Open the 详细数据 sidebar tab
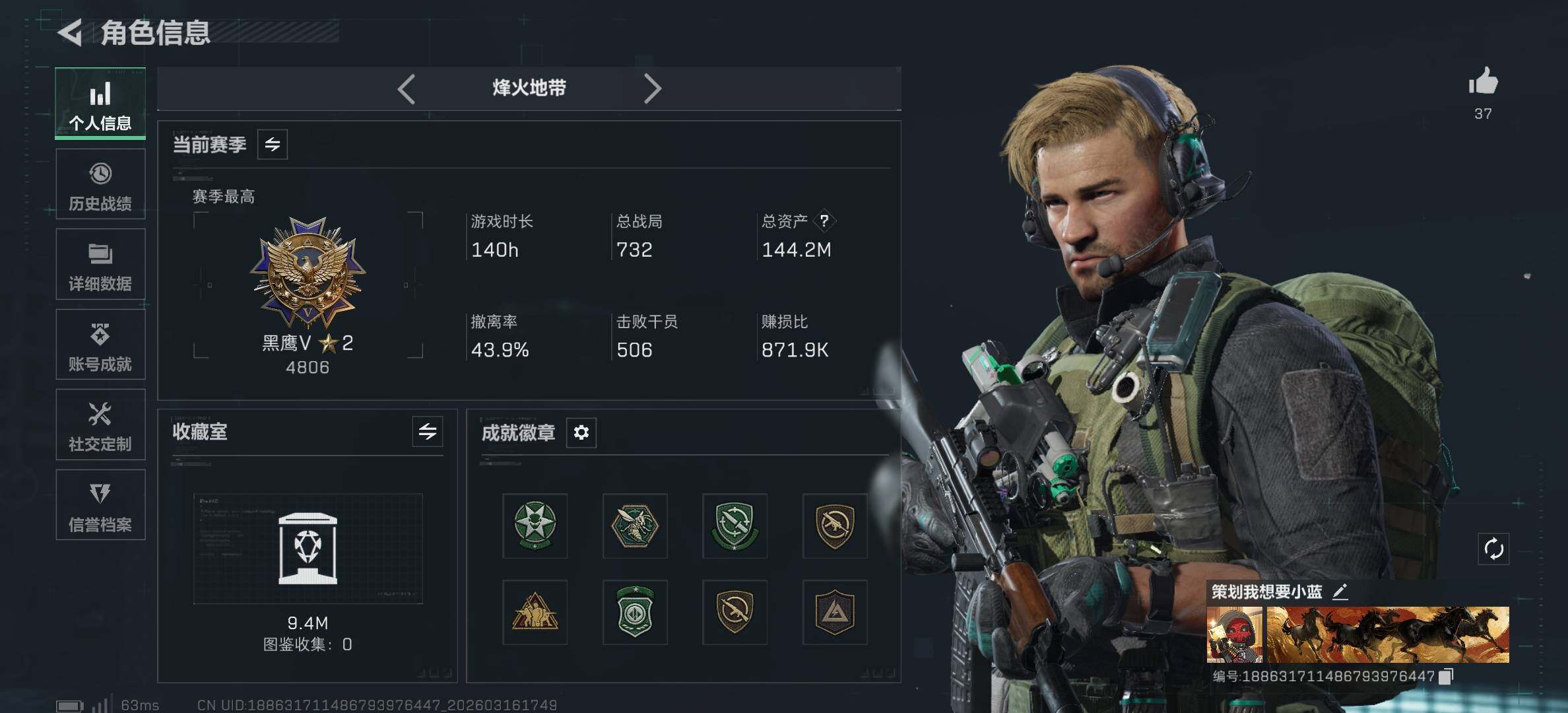1568x713 pixels. point(100,264)
